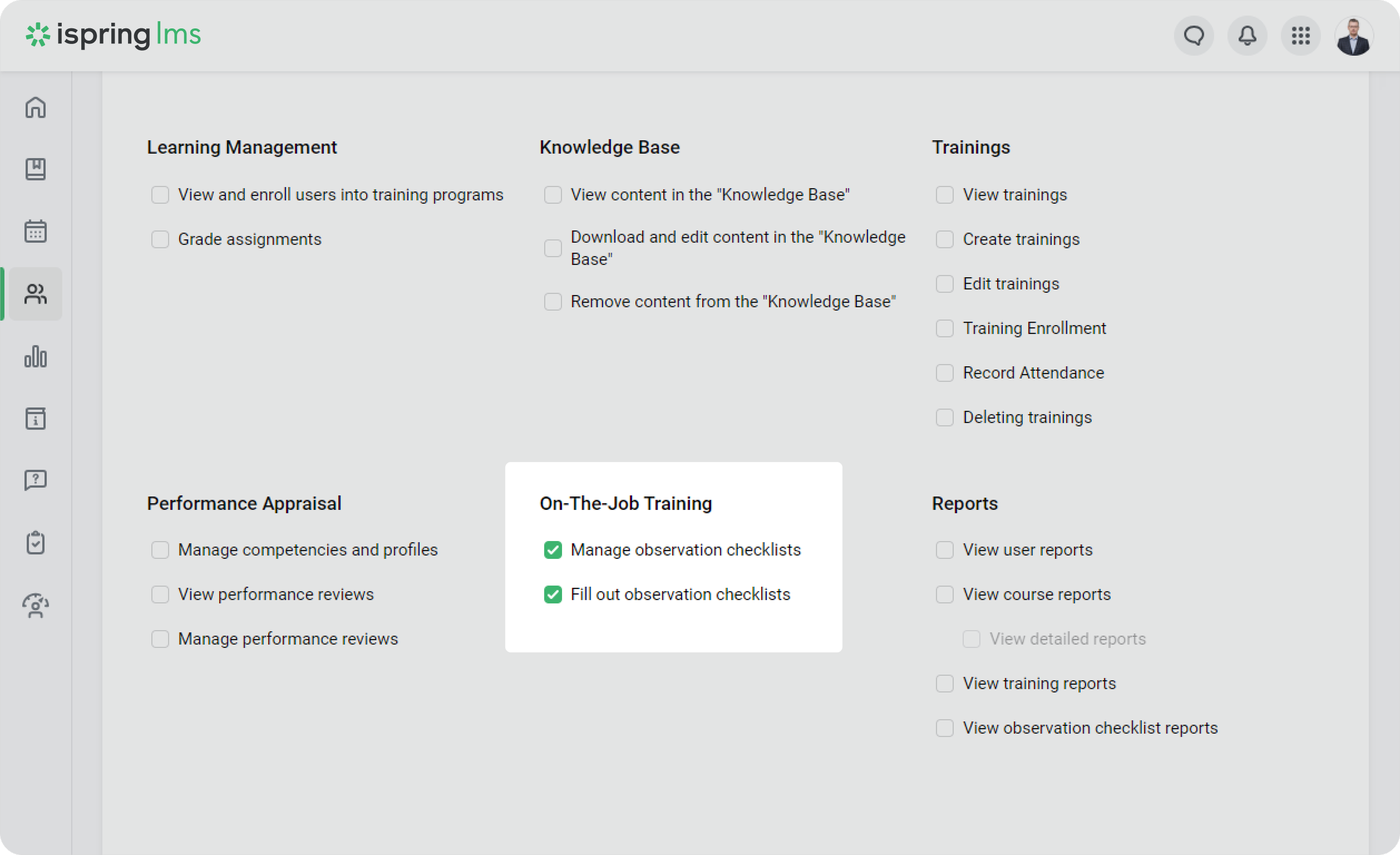Open the chat messages bubble icon
The image size is (1400, 855).
(1194, 36)
